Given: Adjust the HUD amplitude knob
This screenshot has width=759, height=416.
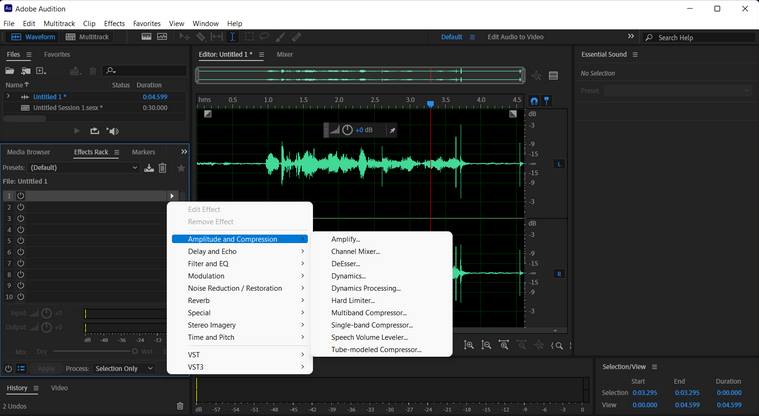Looking at the screenshot, I should (x=347, y=130).
